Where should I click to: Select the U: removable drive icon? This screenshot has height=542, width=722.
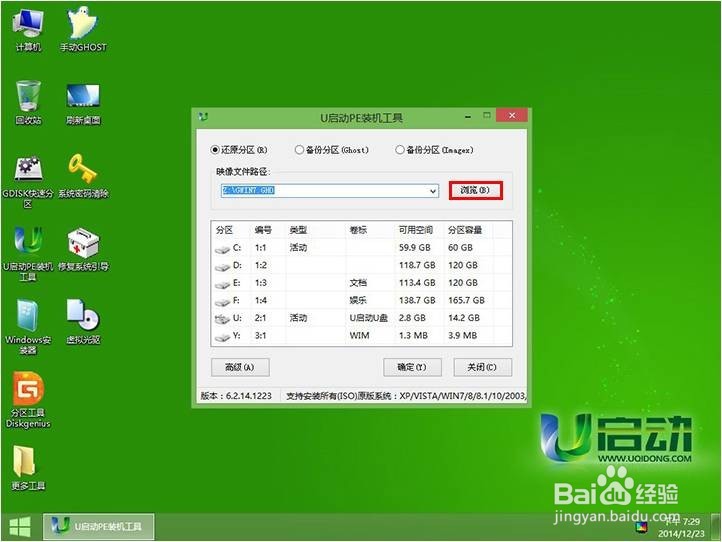(222, 318)
